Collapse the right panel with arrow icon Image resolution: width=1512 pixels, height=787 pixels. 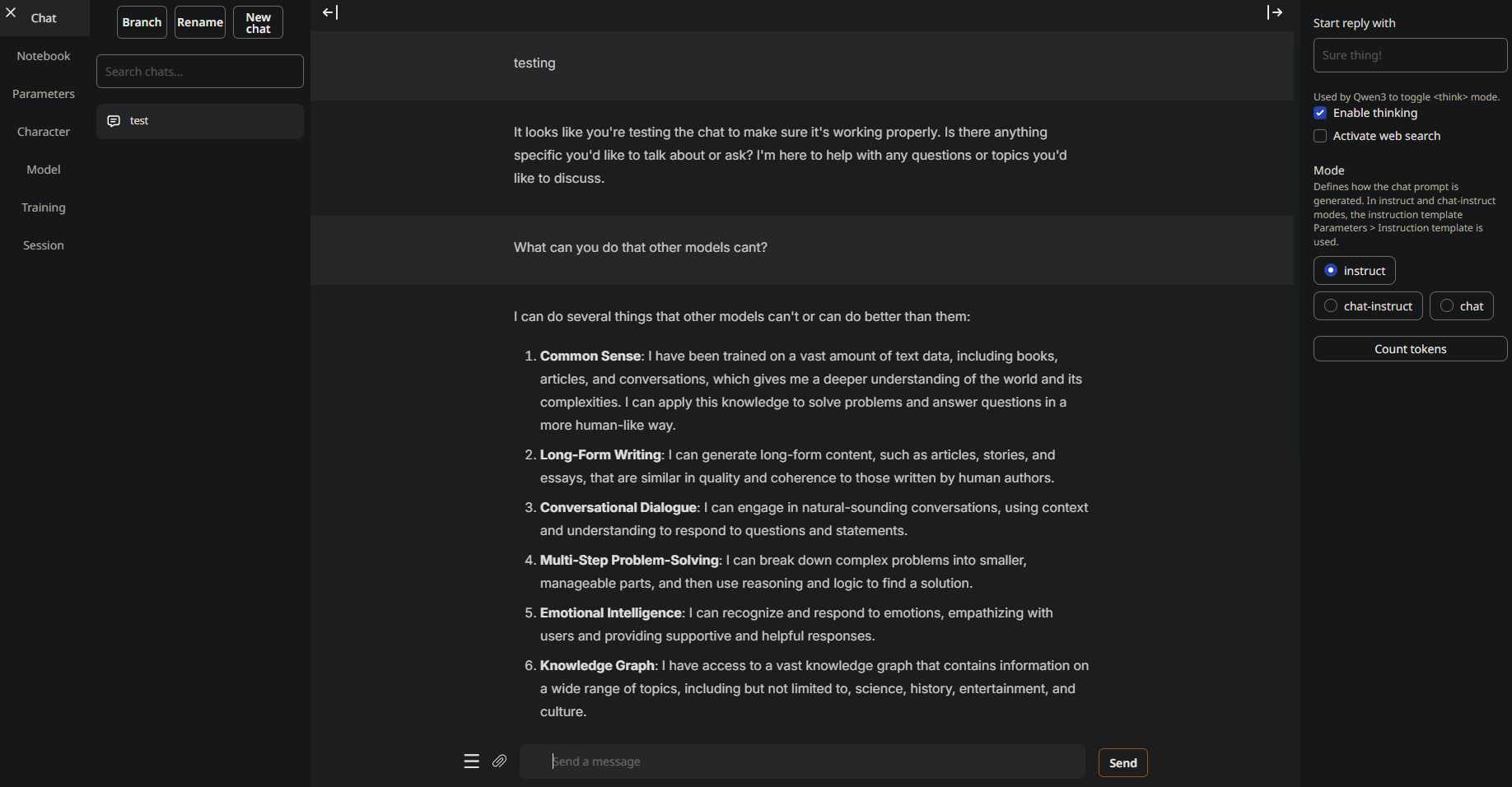[x=1275, y=12]
